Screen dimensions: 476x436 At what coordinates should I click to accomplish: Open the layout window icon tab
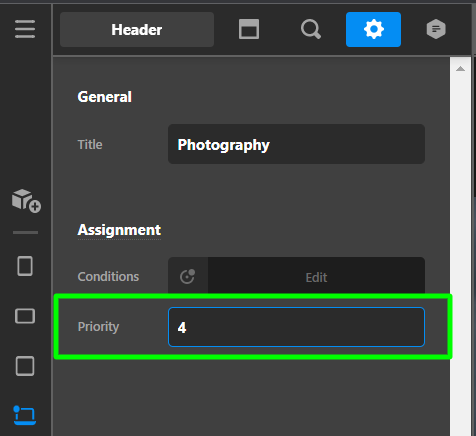pos(249,29)
